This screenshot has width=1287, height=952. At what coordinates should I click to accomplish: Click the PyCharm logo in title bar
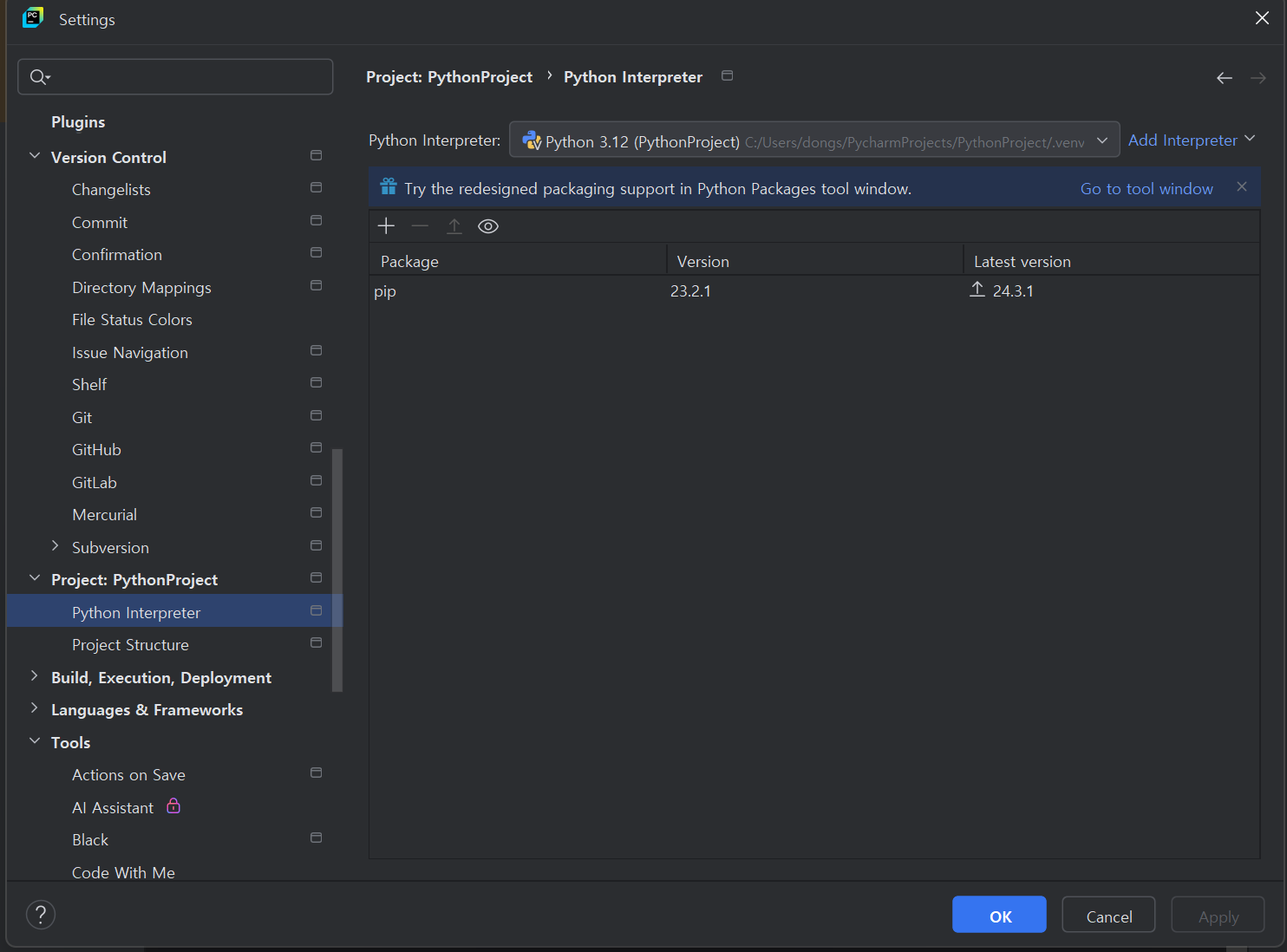click(x=33, y=18)
